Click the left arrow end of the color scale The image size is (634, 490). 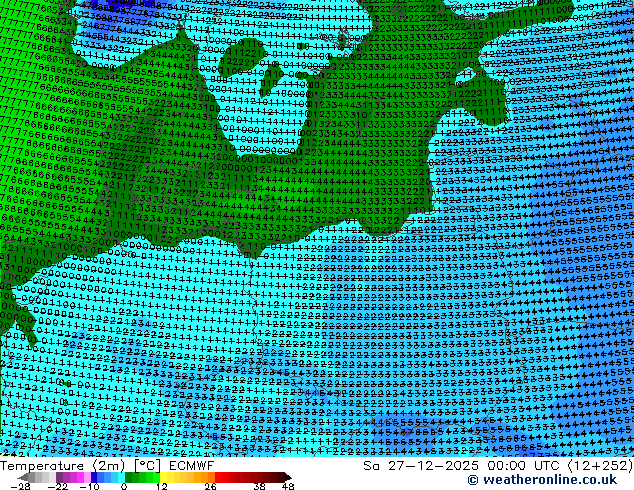tap(23, 477)
